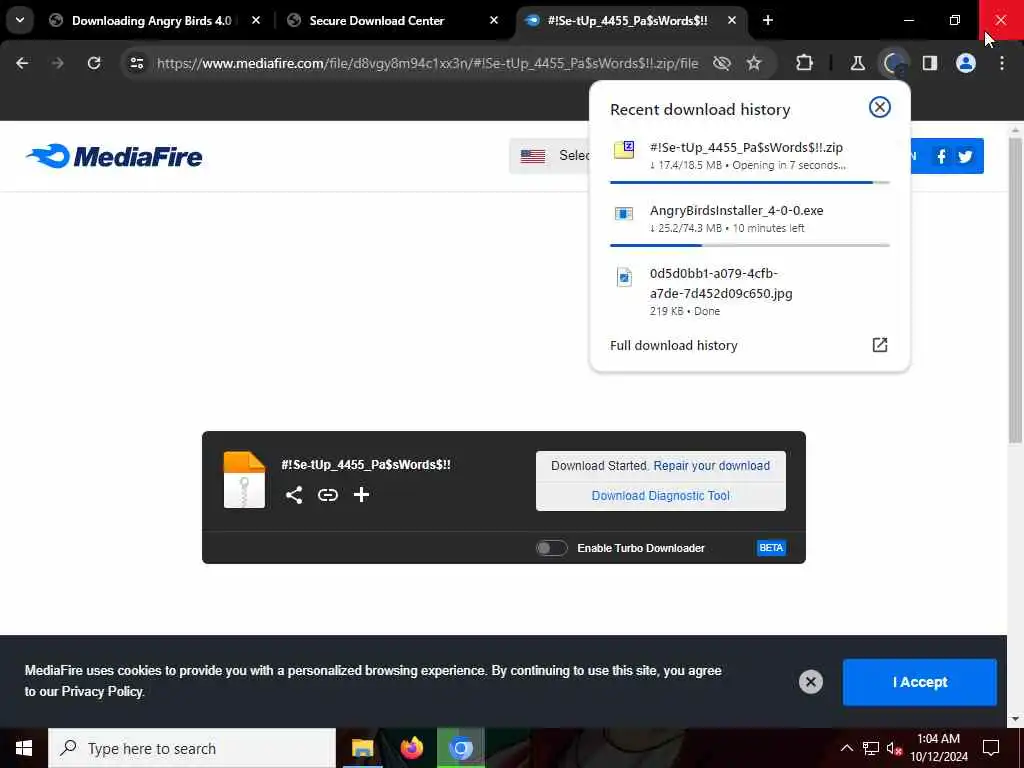Open a new browser tab

[768, 20]
